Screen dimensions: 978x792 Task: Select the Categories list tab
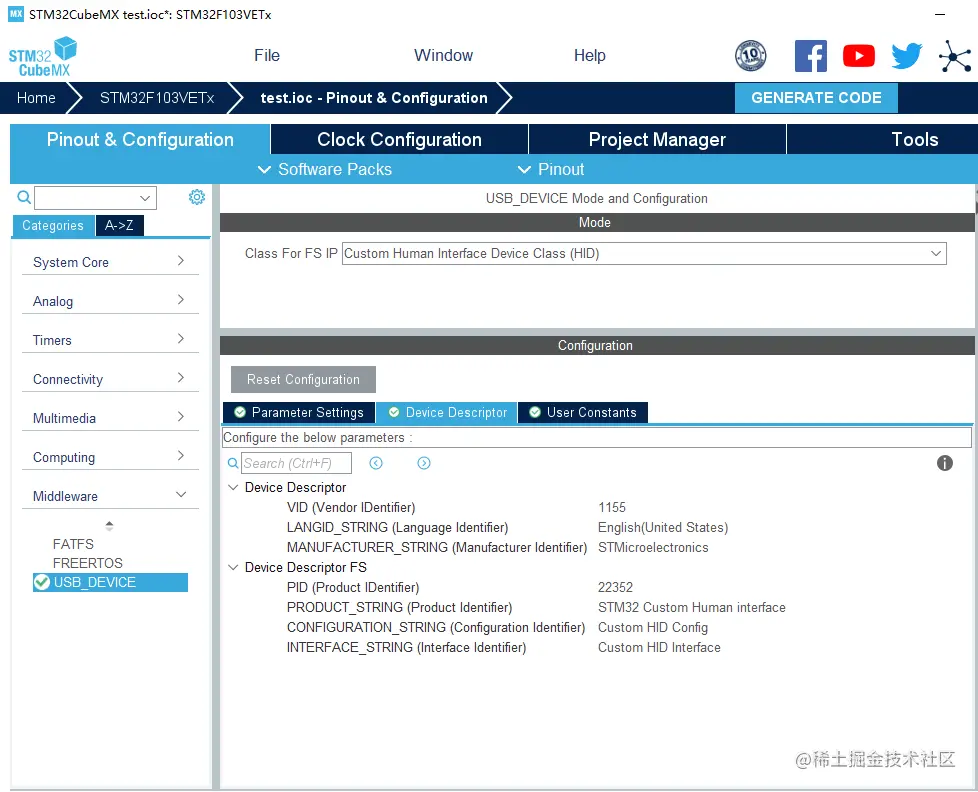(x=53, y=225)
